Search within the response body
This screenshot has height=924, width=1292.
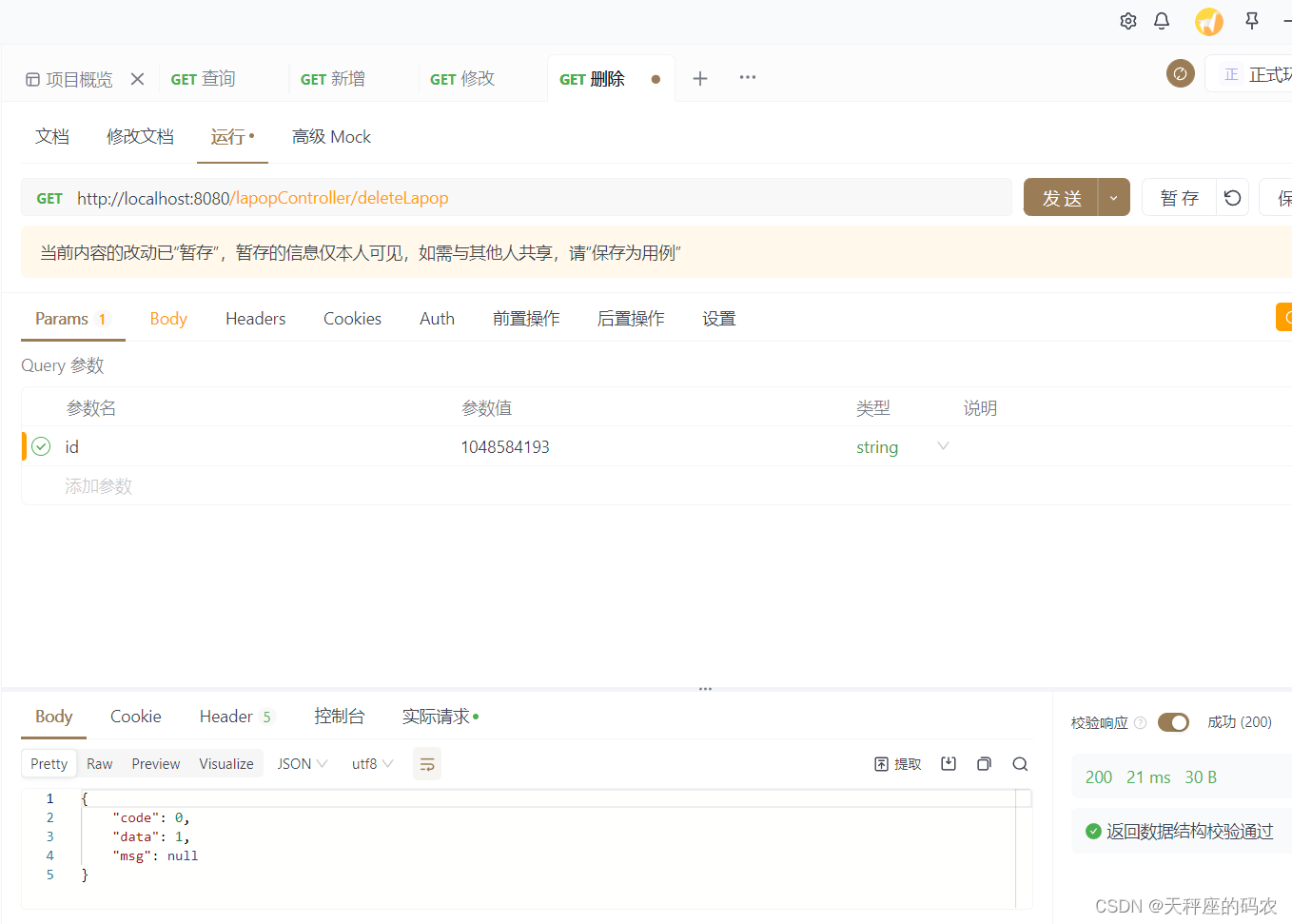(1020, 764)
